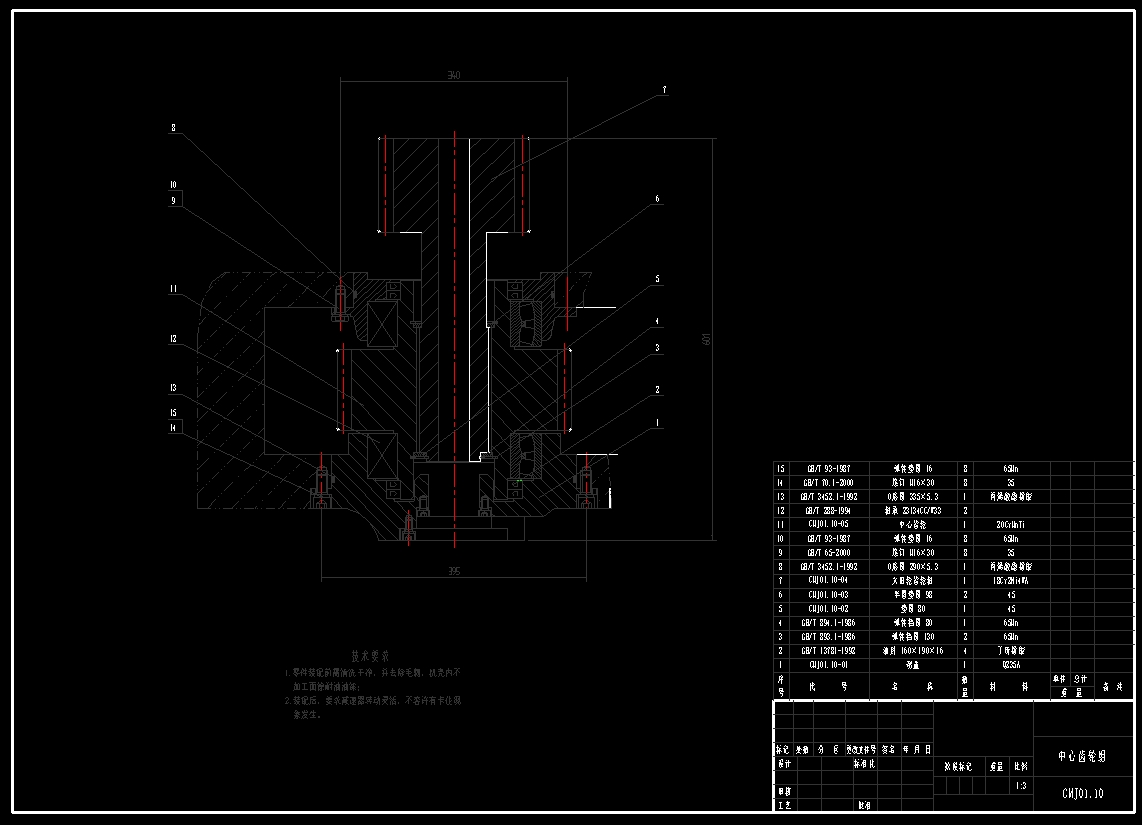Click the 18Cr2Ni4WA material cell
Screen dimensions: 1142x825
coord(1011,580)
